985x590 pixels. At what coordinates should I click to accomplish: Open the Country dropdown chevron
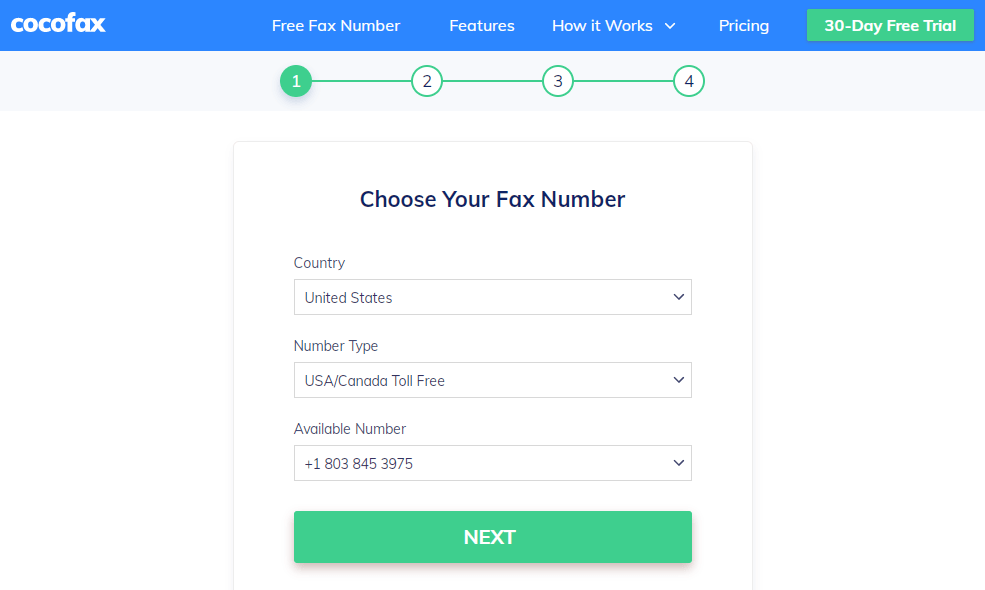678,297
